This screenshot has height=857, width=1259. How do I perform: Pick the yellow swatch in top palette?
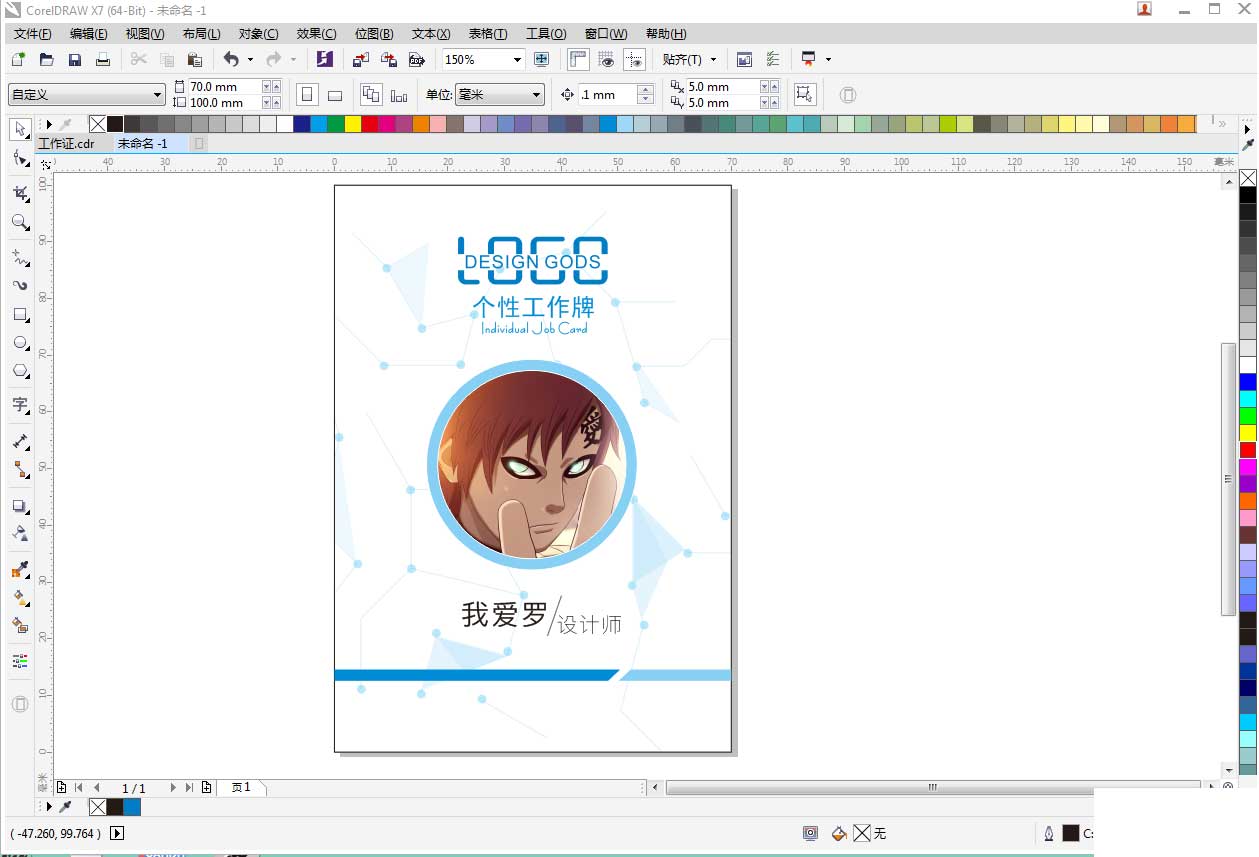pyautogui.click(x=352, y=124)
